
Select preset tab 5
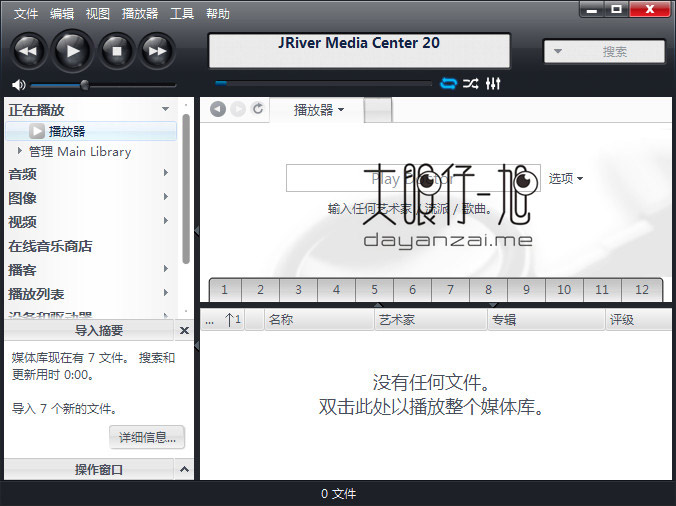point(374,290)
